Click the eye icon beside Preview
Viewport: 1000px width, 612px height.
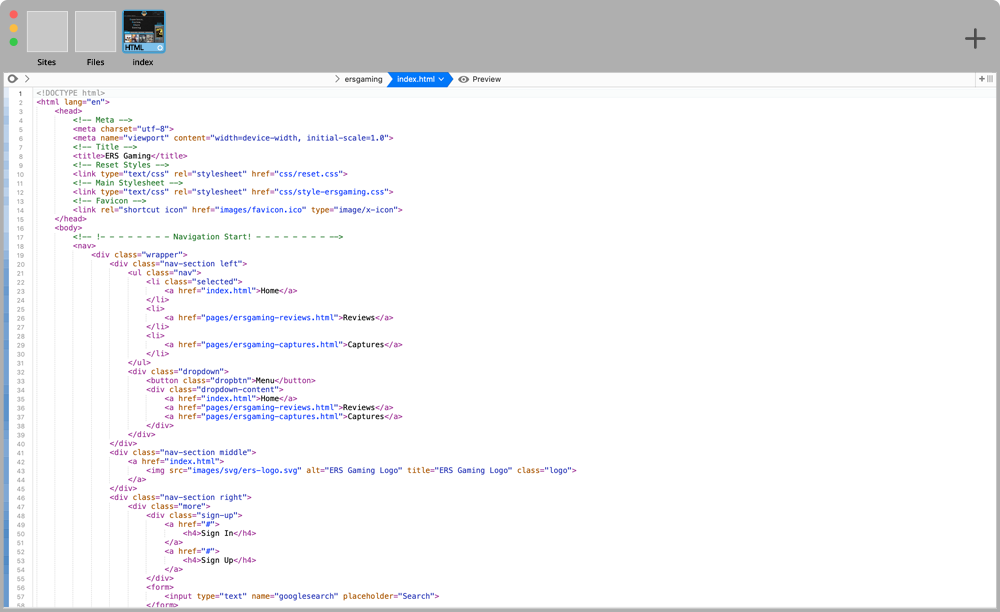[463, 79]
